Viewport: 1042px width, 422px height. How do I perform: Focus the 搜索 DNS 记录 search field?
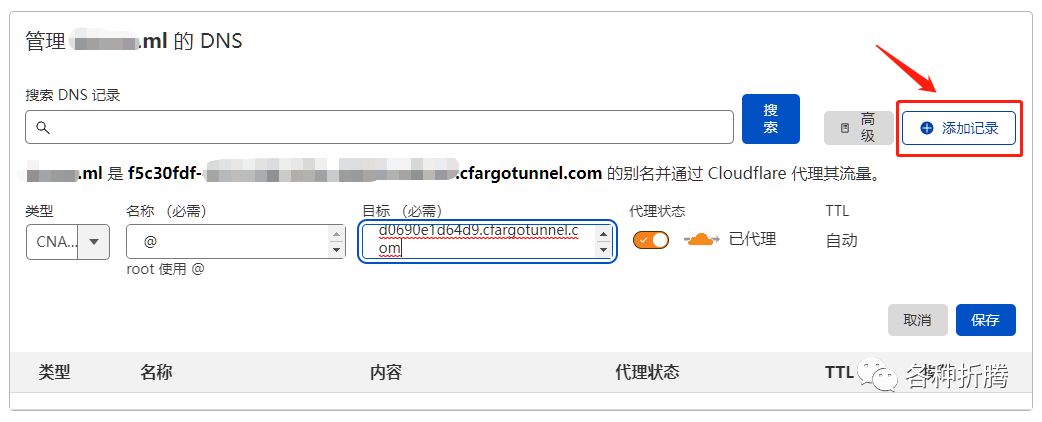point(379,127)
